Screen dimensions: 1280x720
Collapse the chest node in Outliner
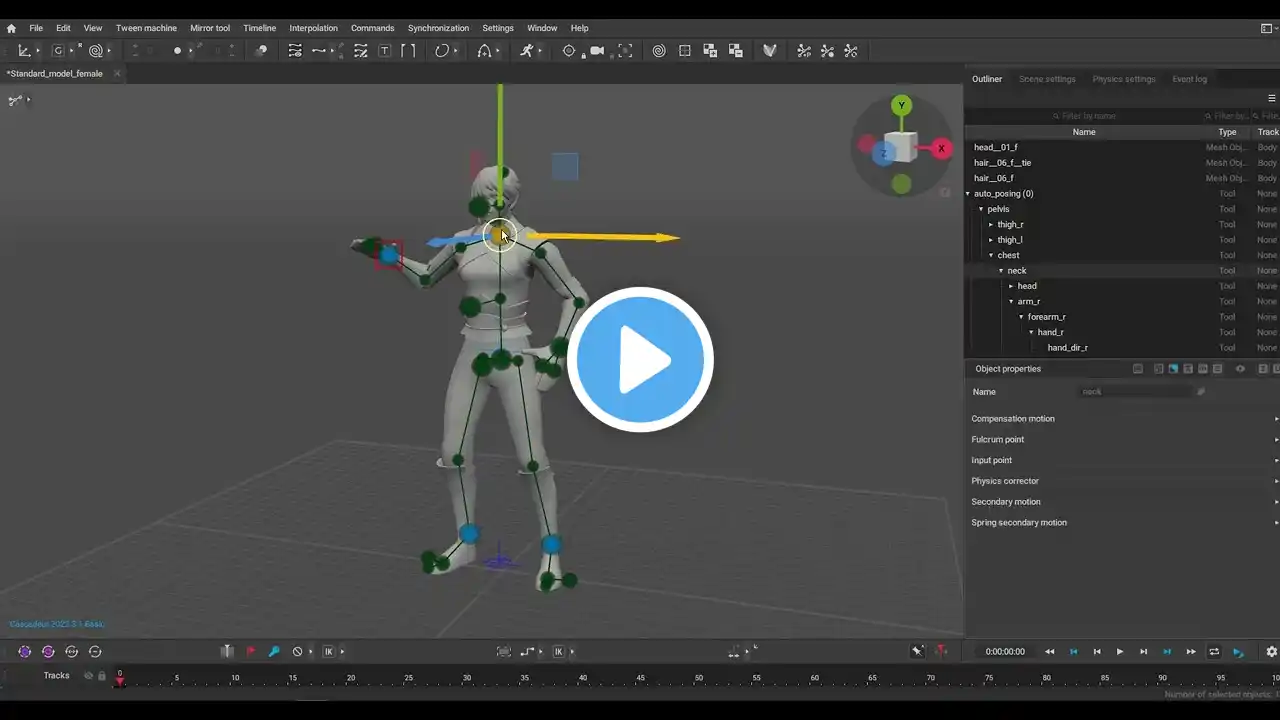coord(991,255)
